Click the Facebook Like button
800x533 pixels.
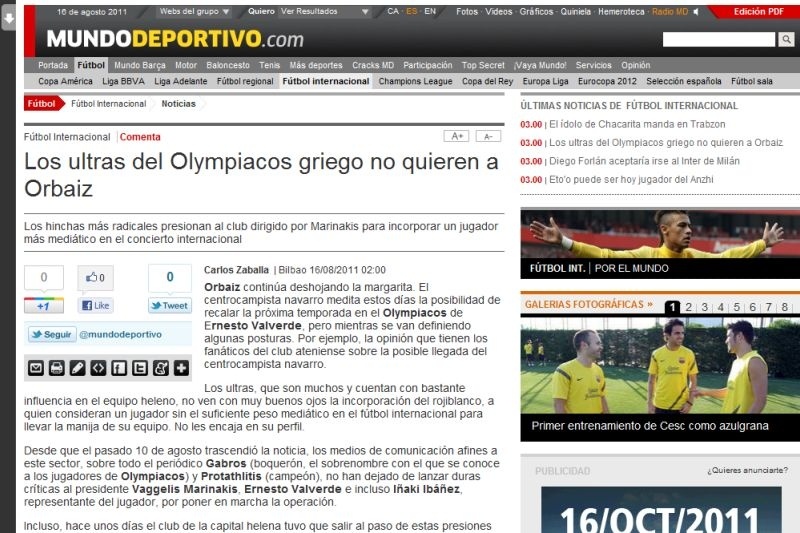pyautogui.click(x=96, y=306)
